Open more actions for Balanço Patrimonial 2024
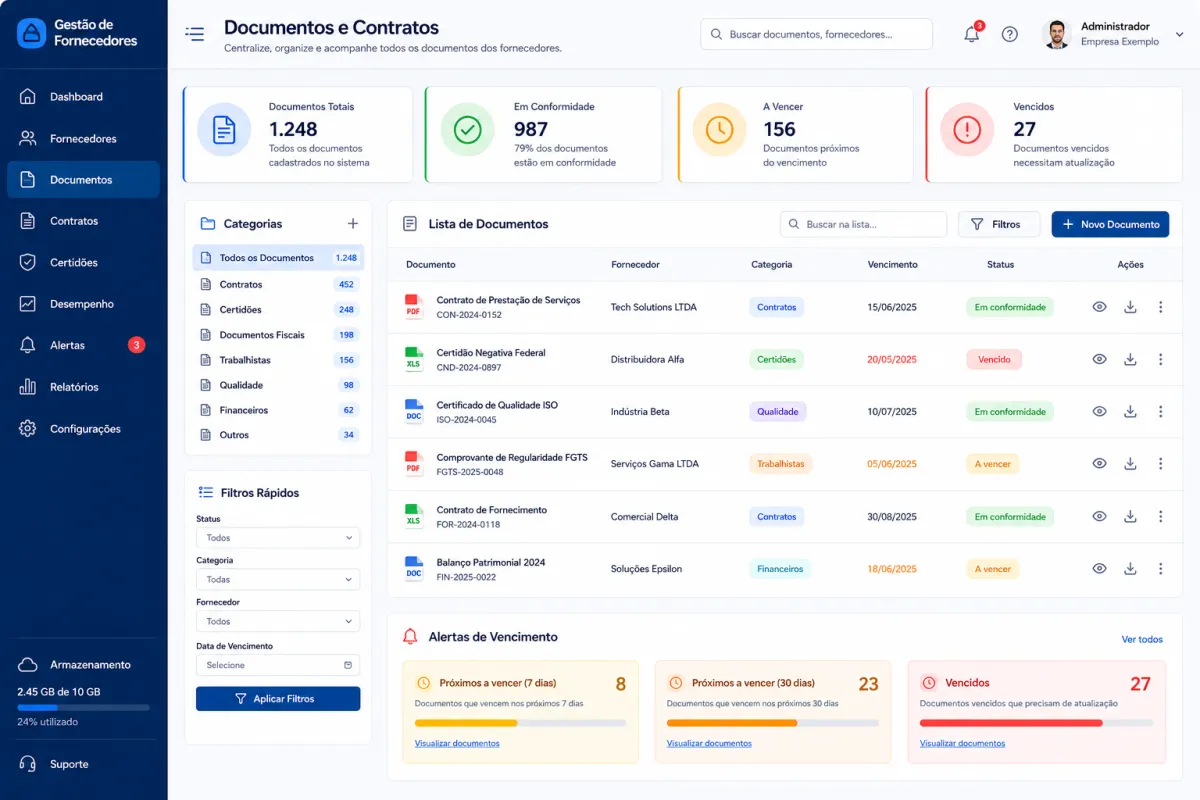 (1160, 568)
